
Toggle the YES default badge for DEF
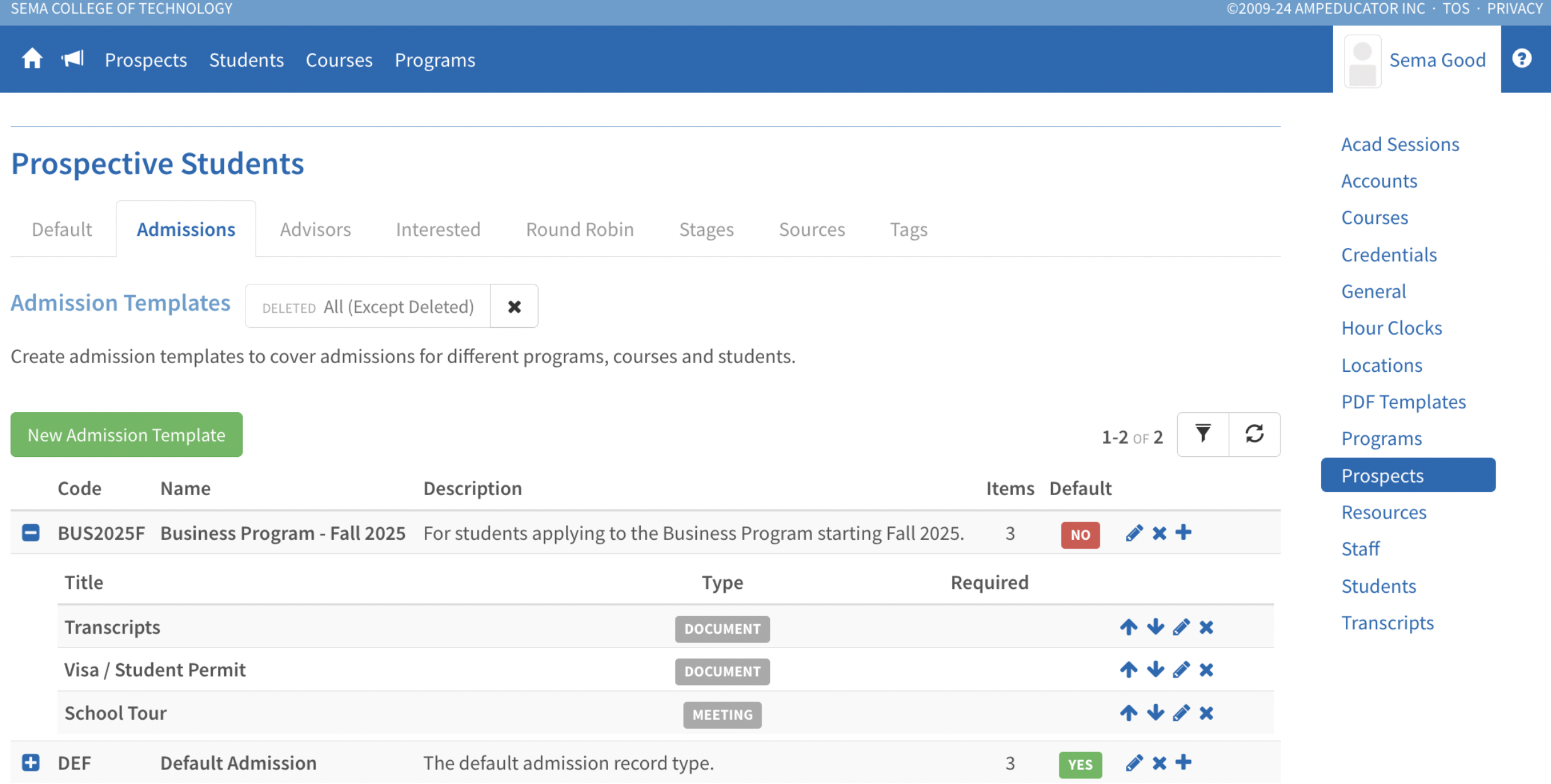1080,764
